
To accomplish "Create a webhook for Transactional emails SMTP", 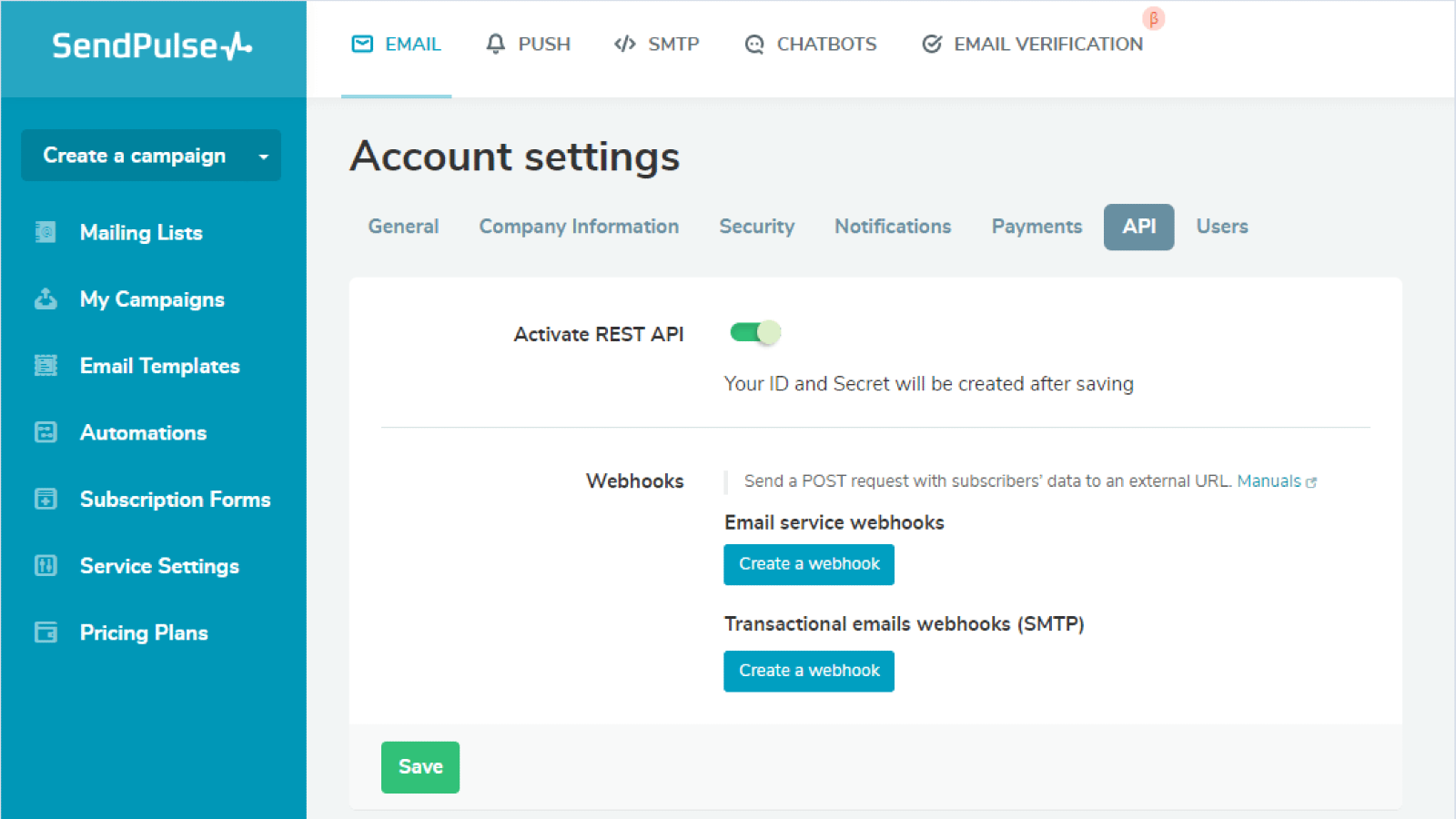I will (x=808, y=671).
